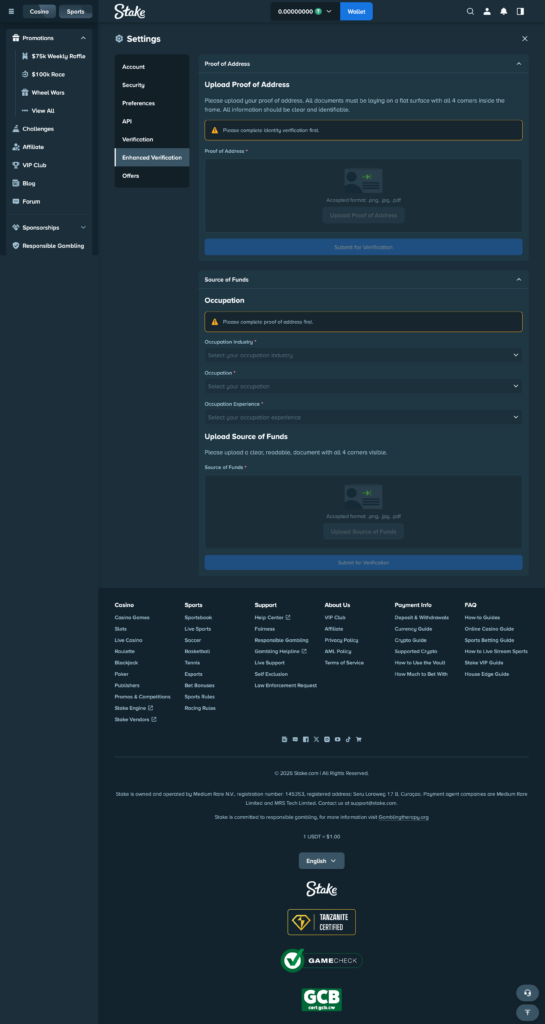Open the House Edge Guide link

(486, 674)
